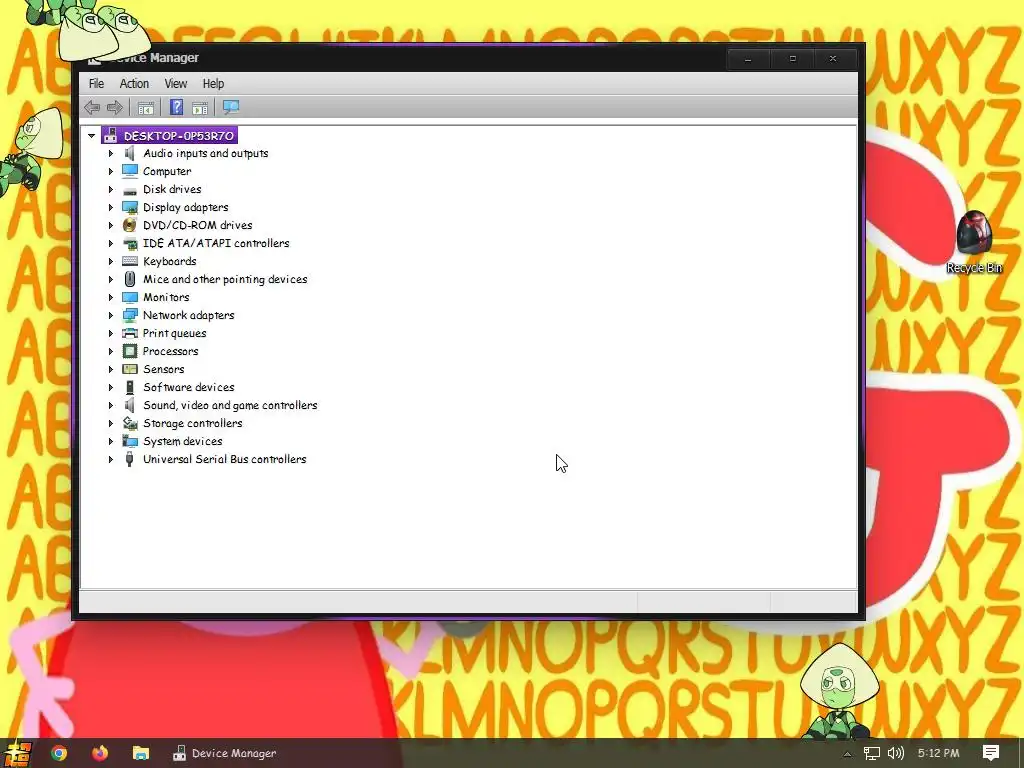The height and width of the screenshot is (768, 1024).
Task: Select the "Sensors" row label
Action: click(164, 369)
